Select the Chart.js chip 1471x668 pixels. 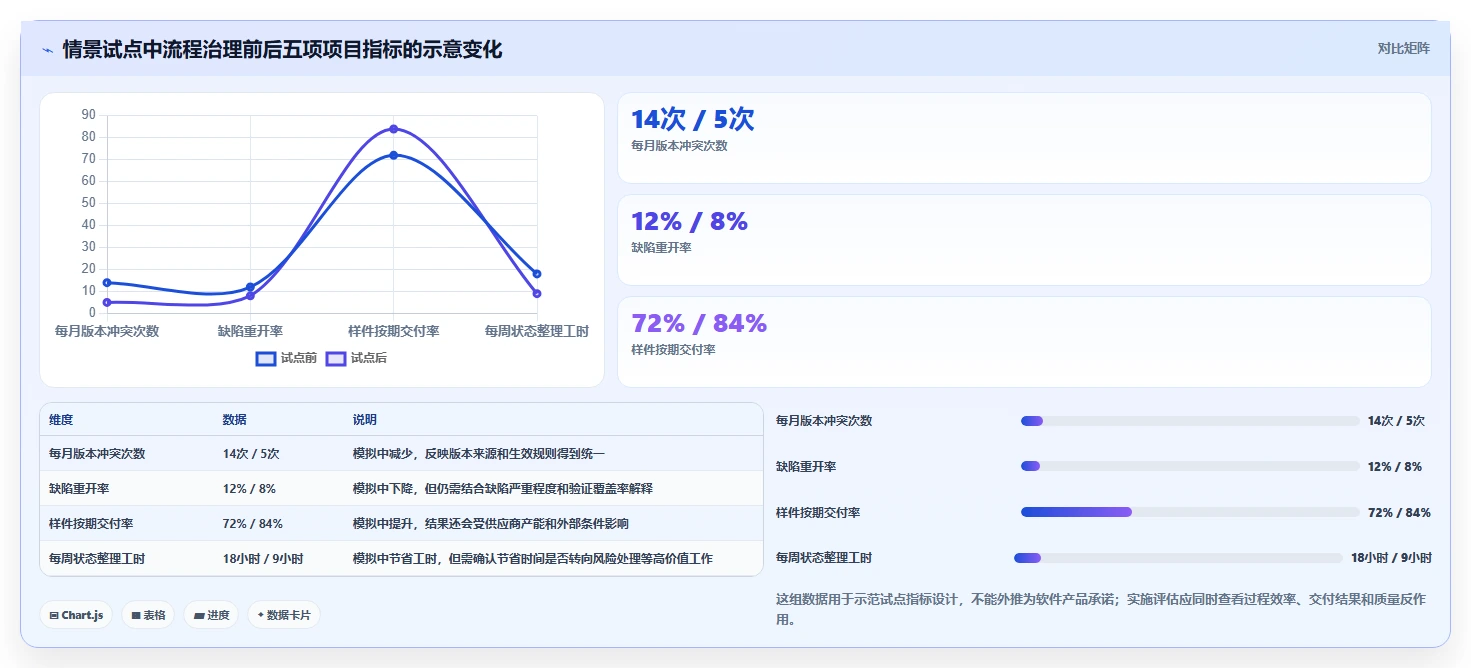click(76, 615)
